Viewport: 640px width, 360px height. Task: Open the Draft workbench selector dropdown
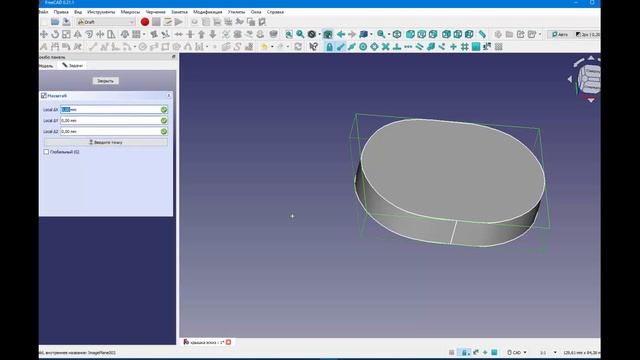[x=106, y=22]
